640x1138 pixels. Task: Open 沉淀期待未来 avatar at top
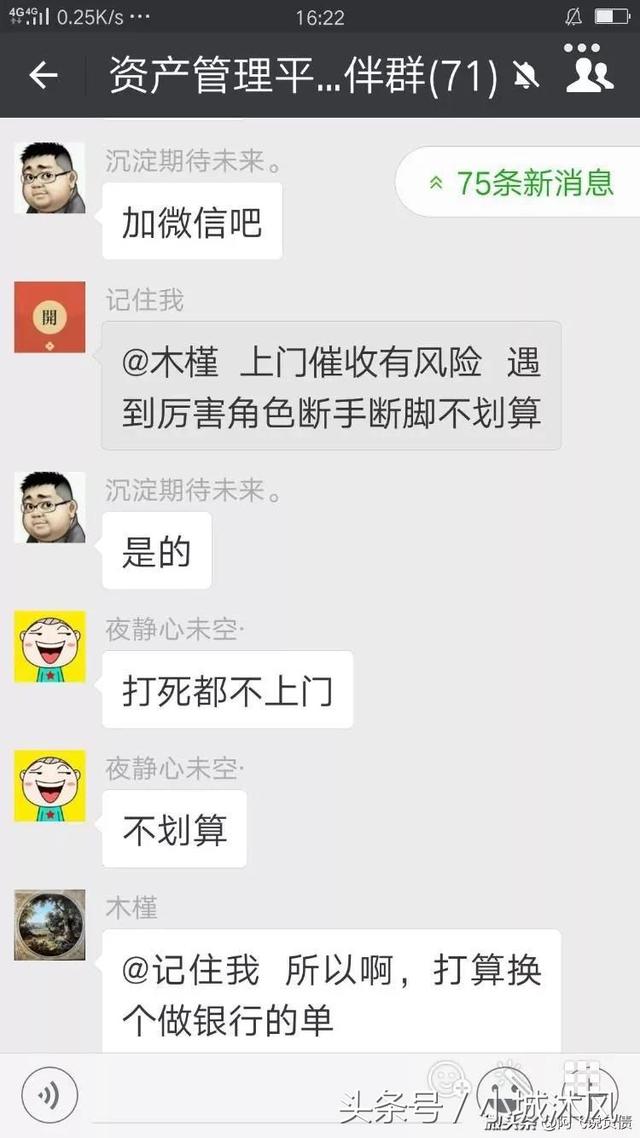(50, 178)
